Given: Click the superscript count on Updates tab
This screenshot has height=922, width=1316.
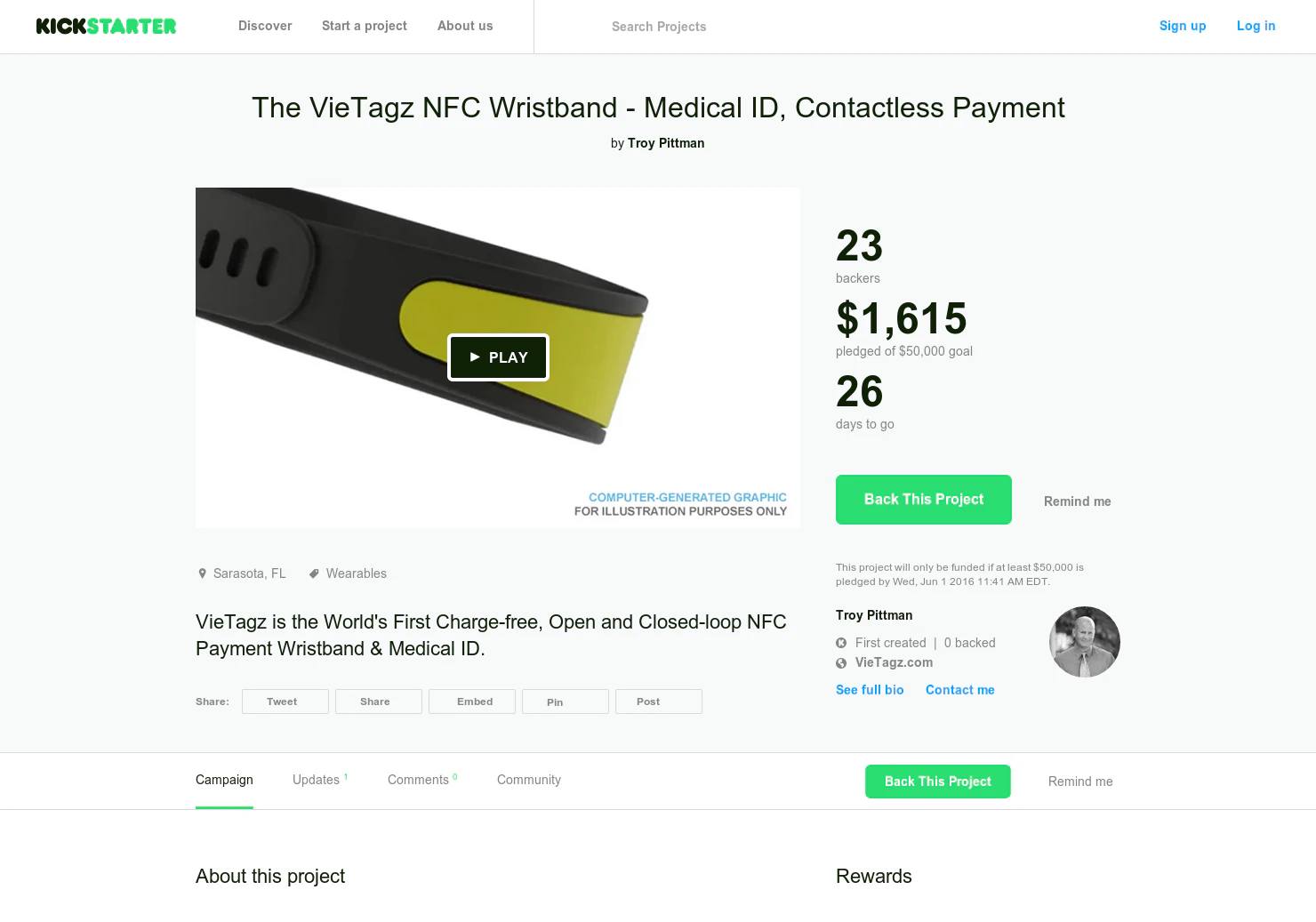Looking at the screenshot, I should 346,774.
